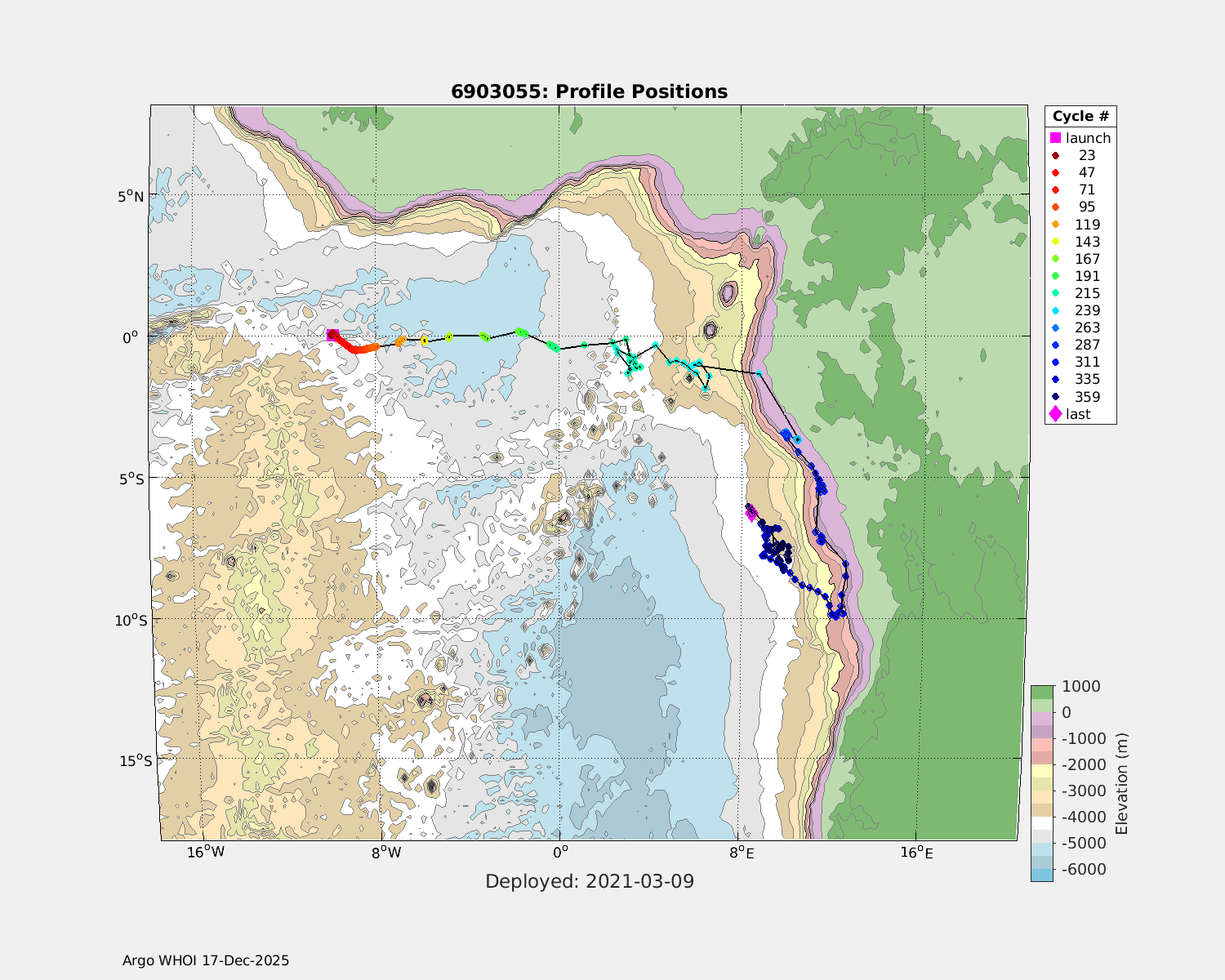Click the last position diamond on the map
Image resolution: width=1225 pixels, height=980 pixels.
point(751,514)
